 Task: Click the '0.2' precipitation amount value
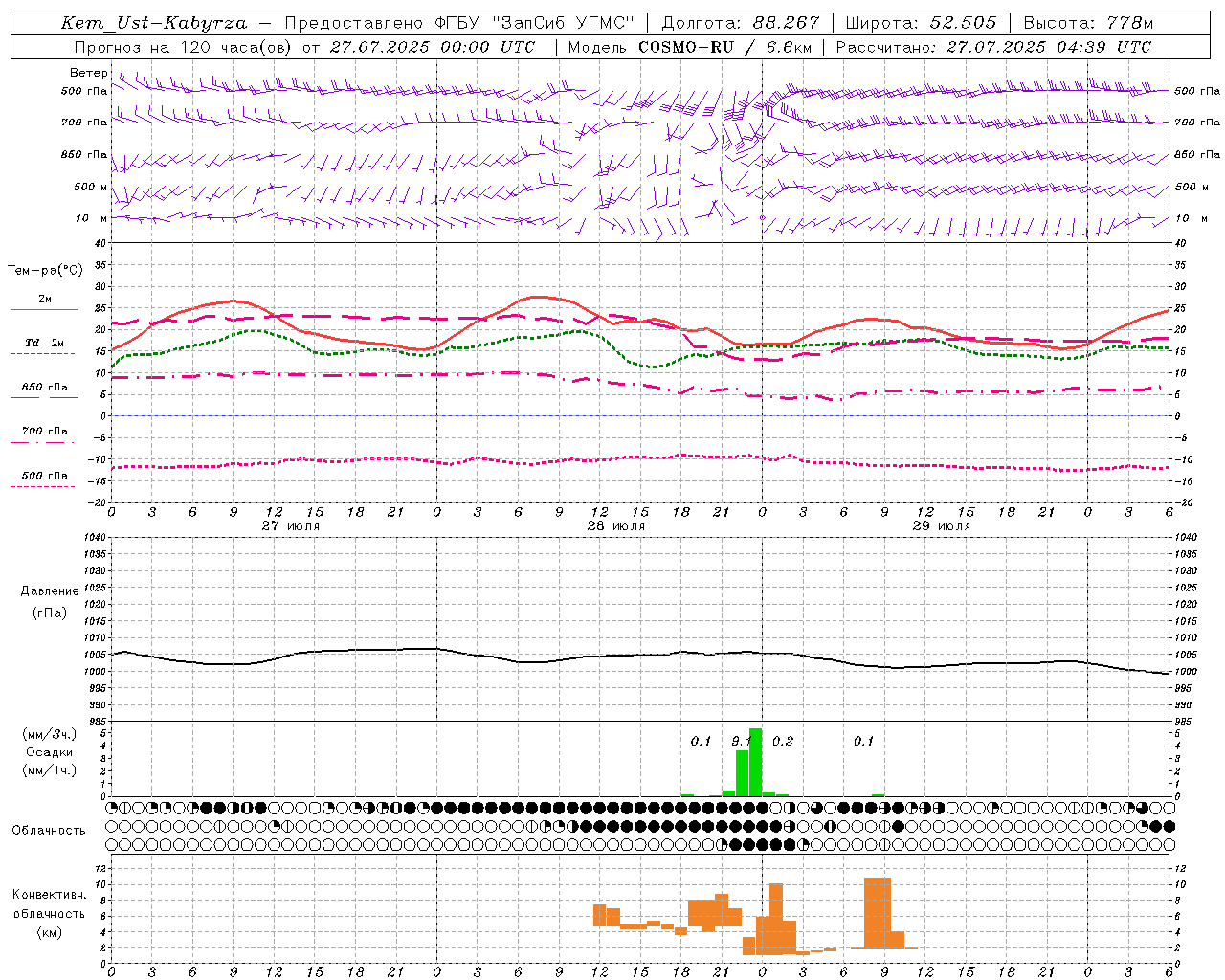point(782,741)
